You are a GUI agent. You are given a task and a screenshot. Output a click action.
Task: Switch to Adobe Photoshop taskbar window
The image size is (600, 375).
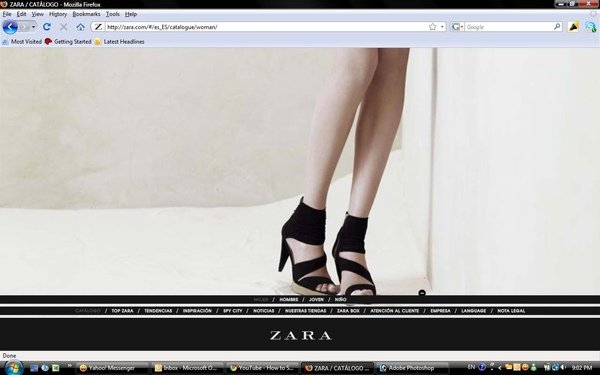tap(412, 368)
